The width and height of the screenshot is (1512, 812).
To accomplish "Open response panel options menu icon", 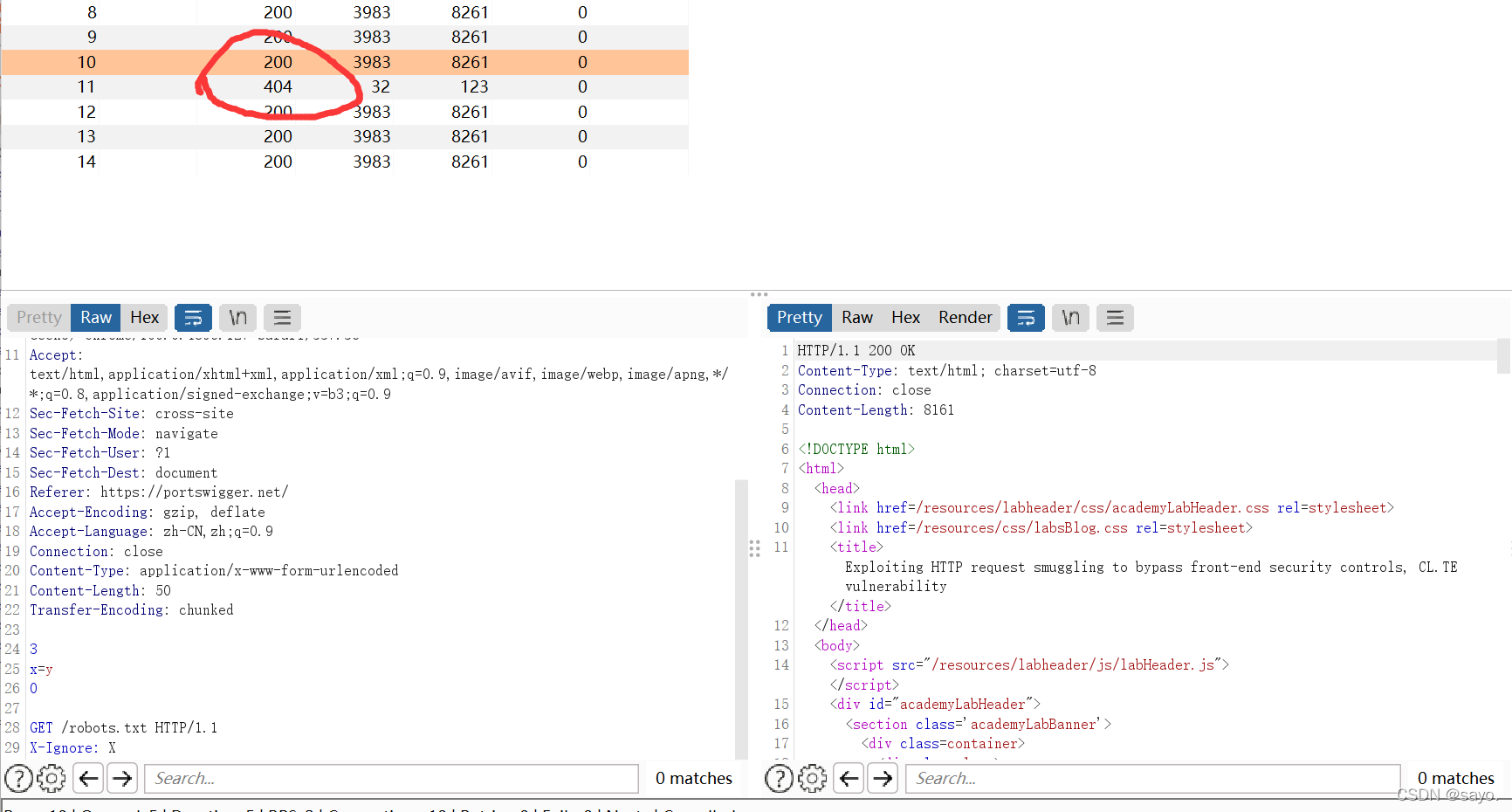I will point(1115,318).
